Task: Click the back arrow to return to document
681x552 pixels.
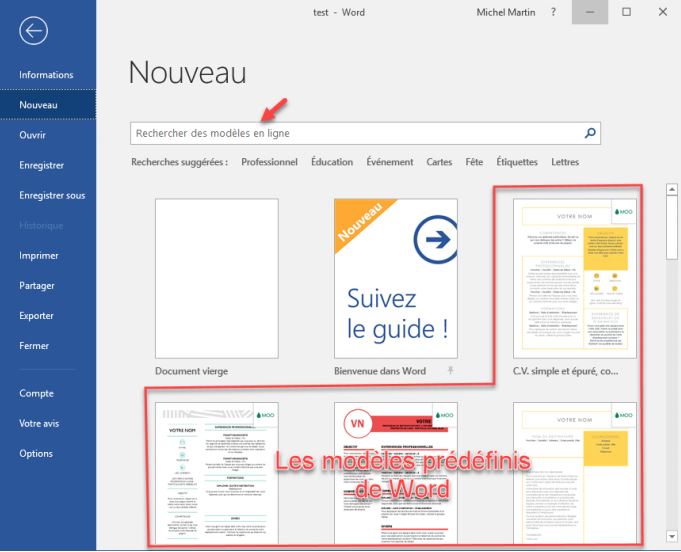Action: pyautogui.click(x=33, y=32)
